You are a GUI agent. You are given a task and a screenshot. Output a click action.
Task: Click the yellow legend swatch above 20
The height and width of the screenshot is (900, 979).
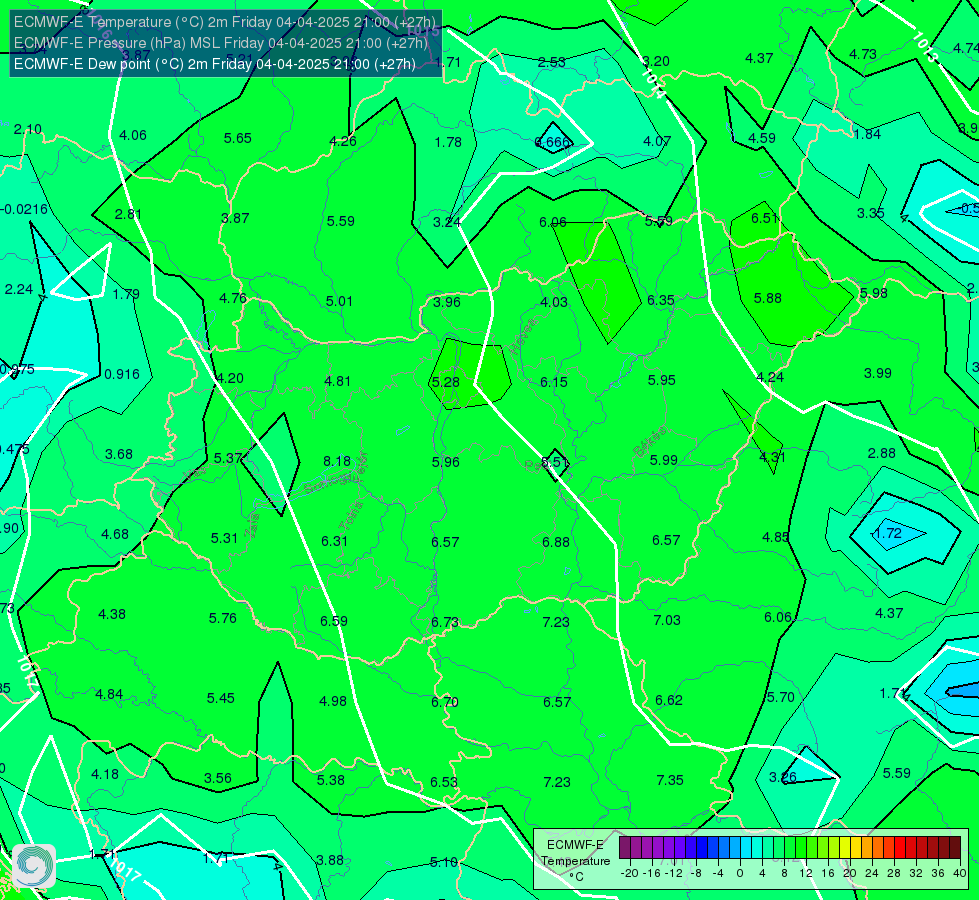845,848
